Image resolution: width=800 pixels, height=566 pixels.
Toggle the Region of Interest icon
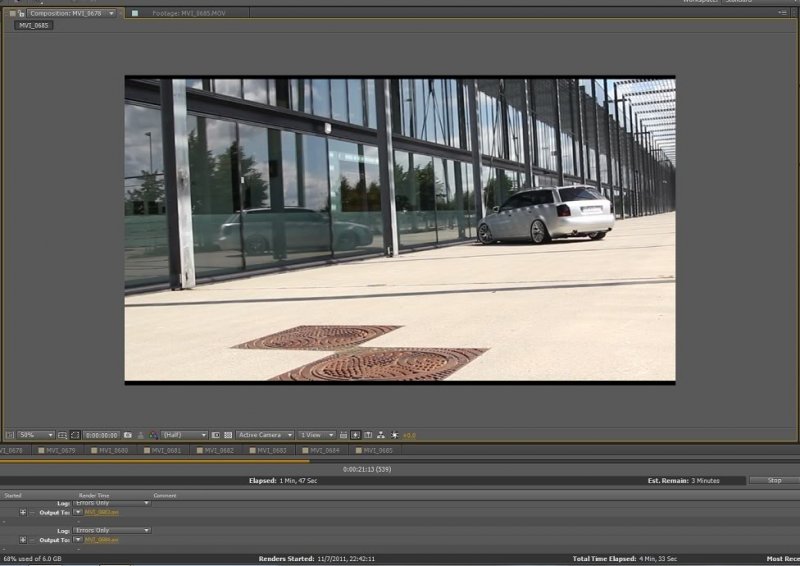coord(216,436)
